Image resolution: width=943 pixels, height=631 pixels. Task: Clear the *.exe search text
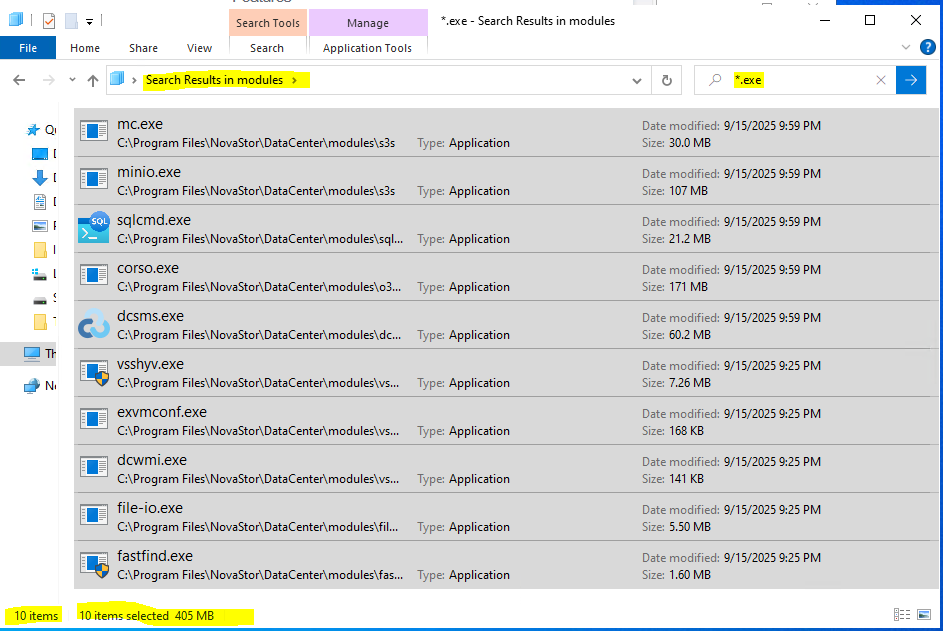[x=881, y=80]
